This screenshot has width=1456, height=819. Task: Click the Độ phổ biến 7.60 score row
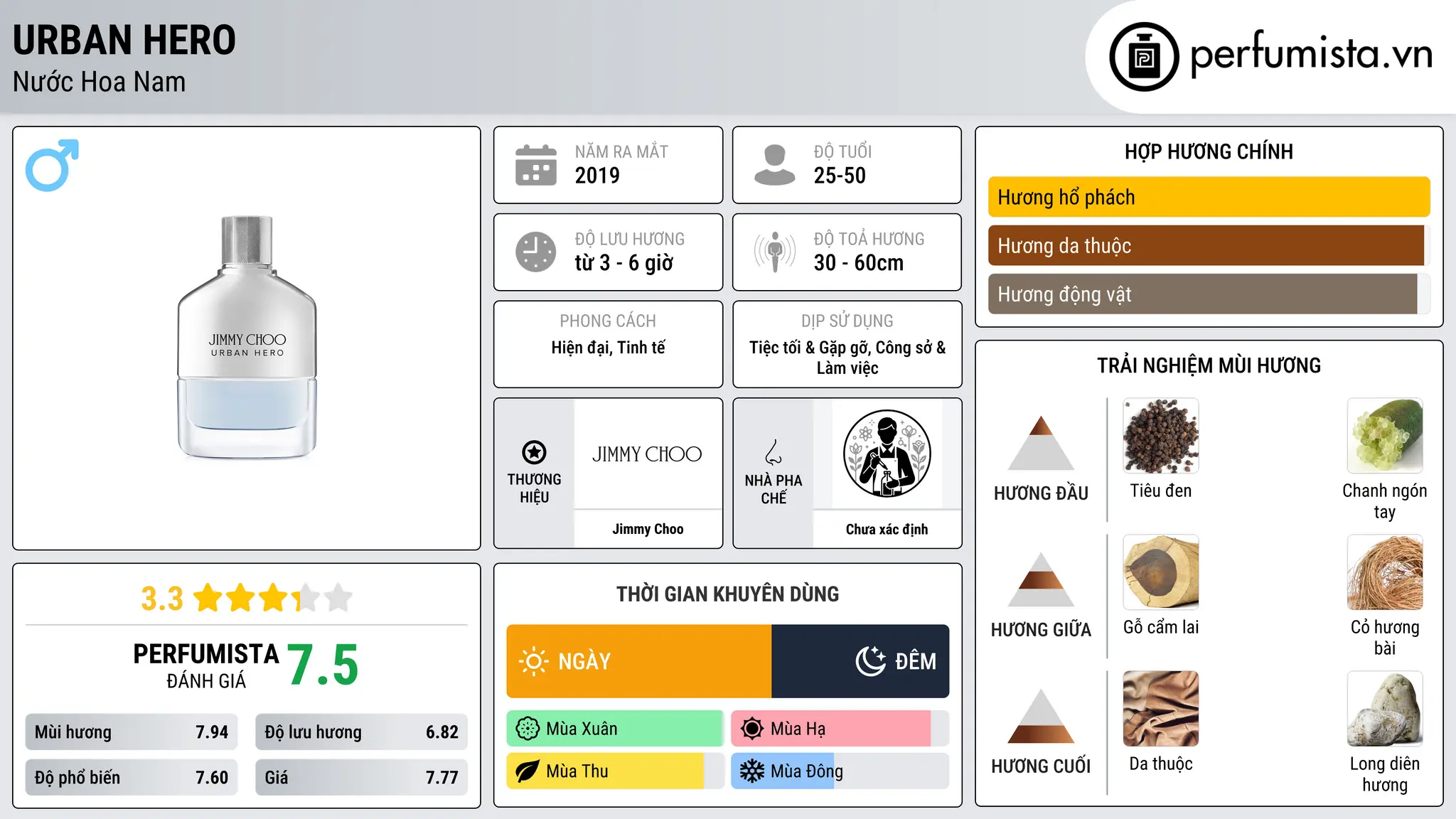point(132,778)
